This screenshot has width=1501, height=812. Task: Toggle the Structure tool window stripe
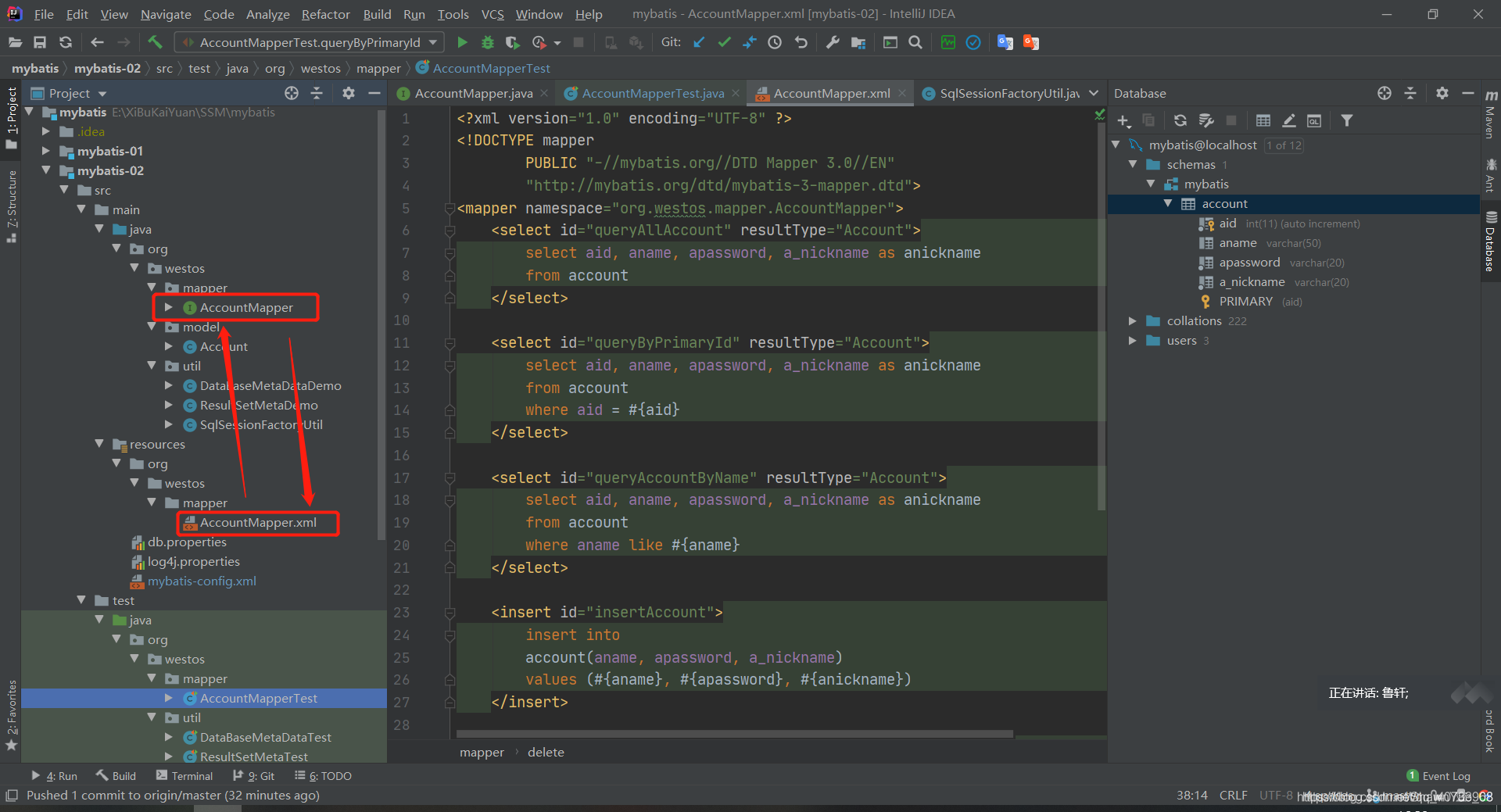pos(12,207)
